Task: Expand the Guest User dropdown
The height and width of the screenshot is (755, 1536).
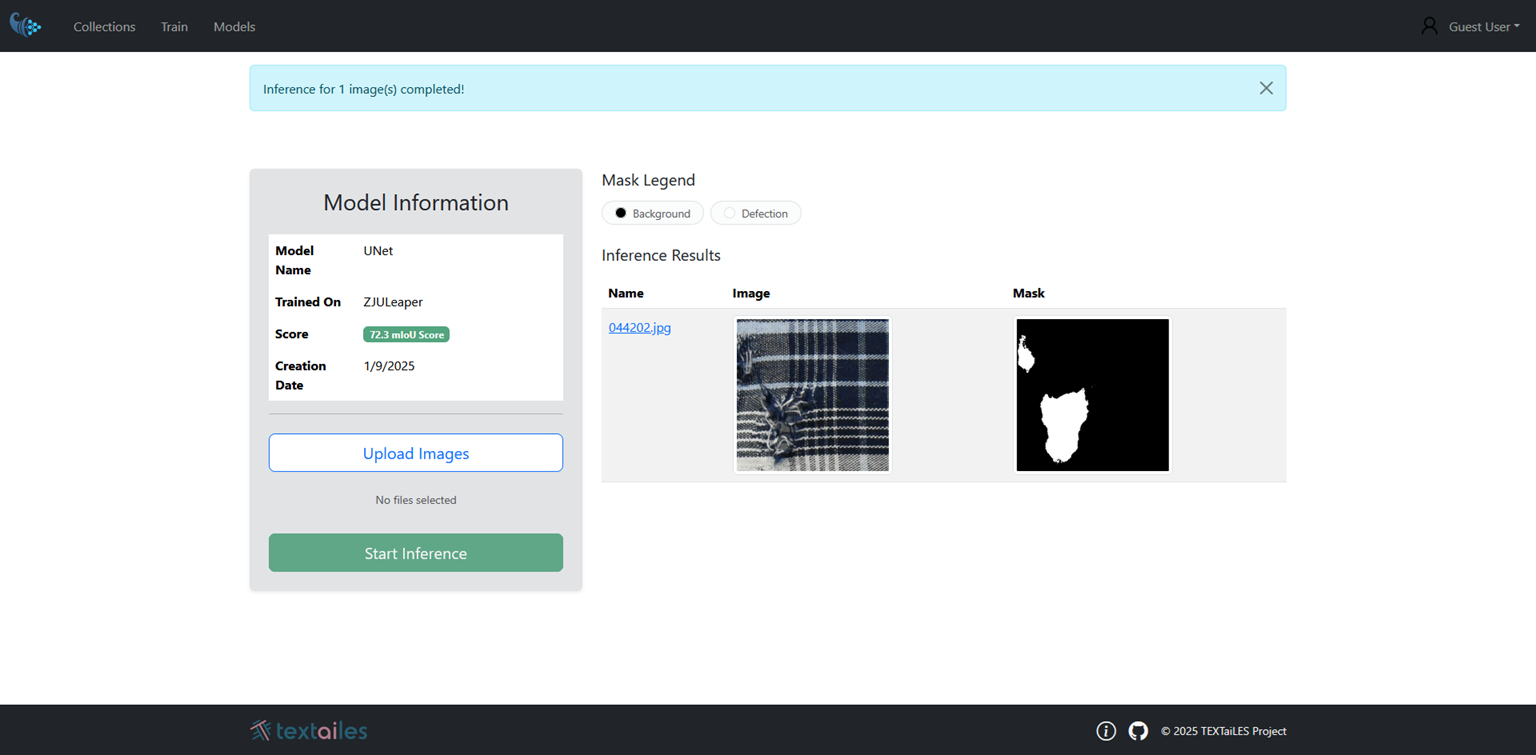Action: (x=1483, y=27)
